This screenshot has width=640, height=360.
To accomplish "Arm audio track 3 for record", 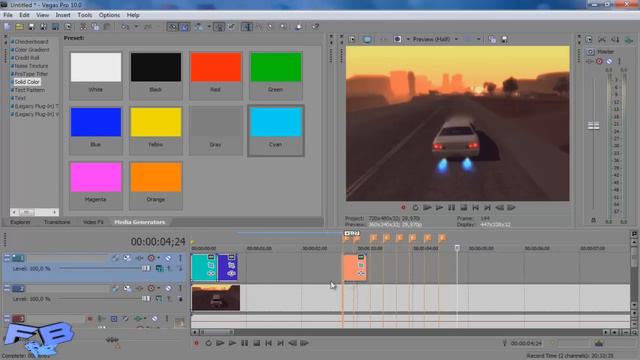I will (x=89, y=319).
